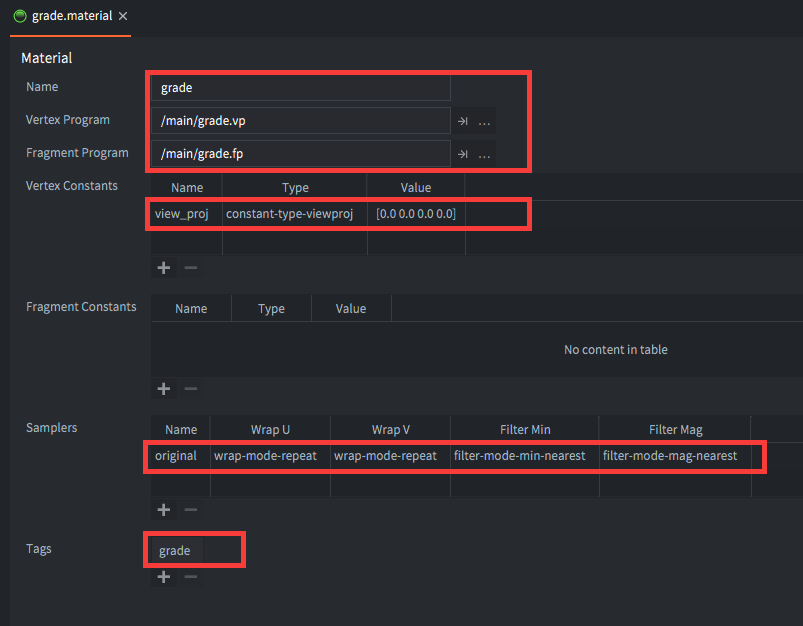Viewport: 803px width, 626px height.
Task: Close the grade.material tab
Action: click(x=122, y=17)
